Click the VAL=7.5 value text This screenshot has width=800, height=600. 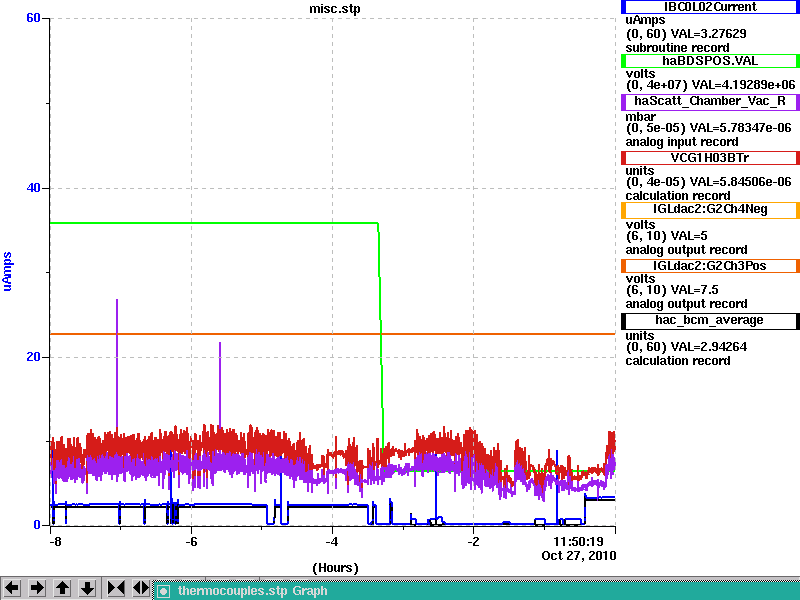[x=694, y=290]
